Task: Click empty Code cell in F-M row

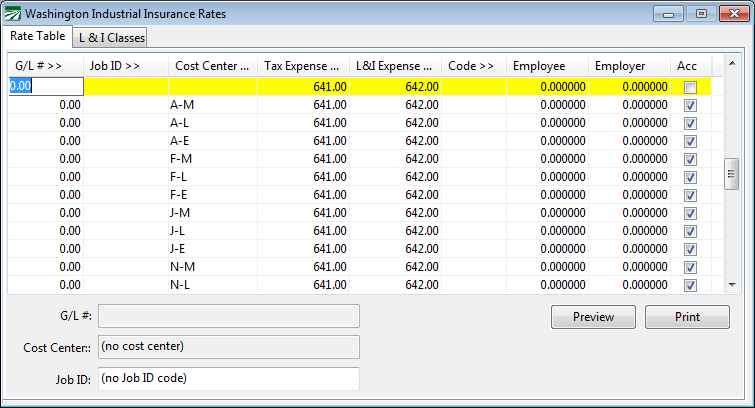Action: coord(474,159)
